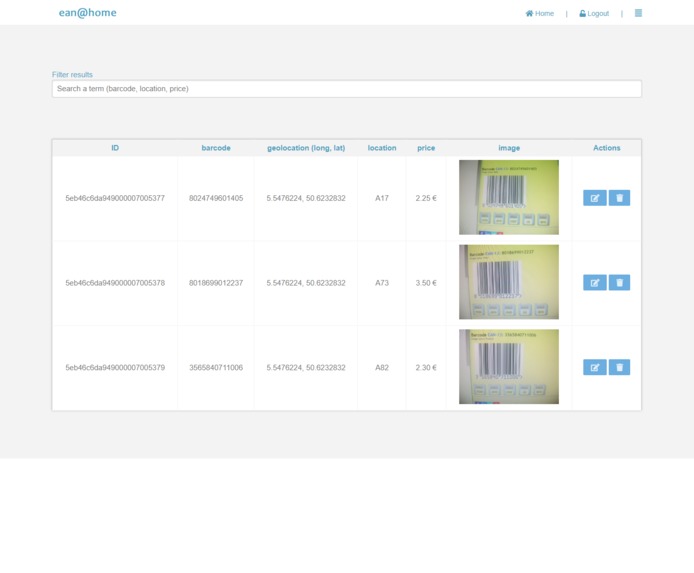Click the Filter results label
This screenshot has width=694, height=573.
click(72, 74)
